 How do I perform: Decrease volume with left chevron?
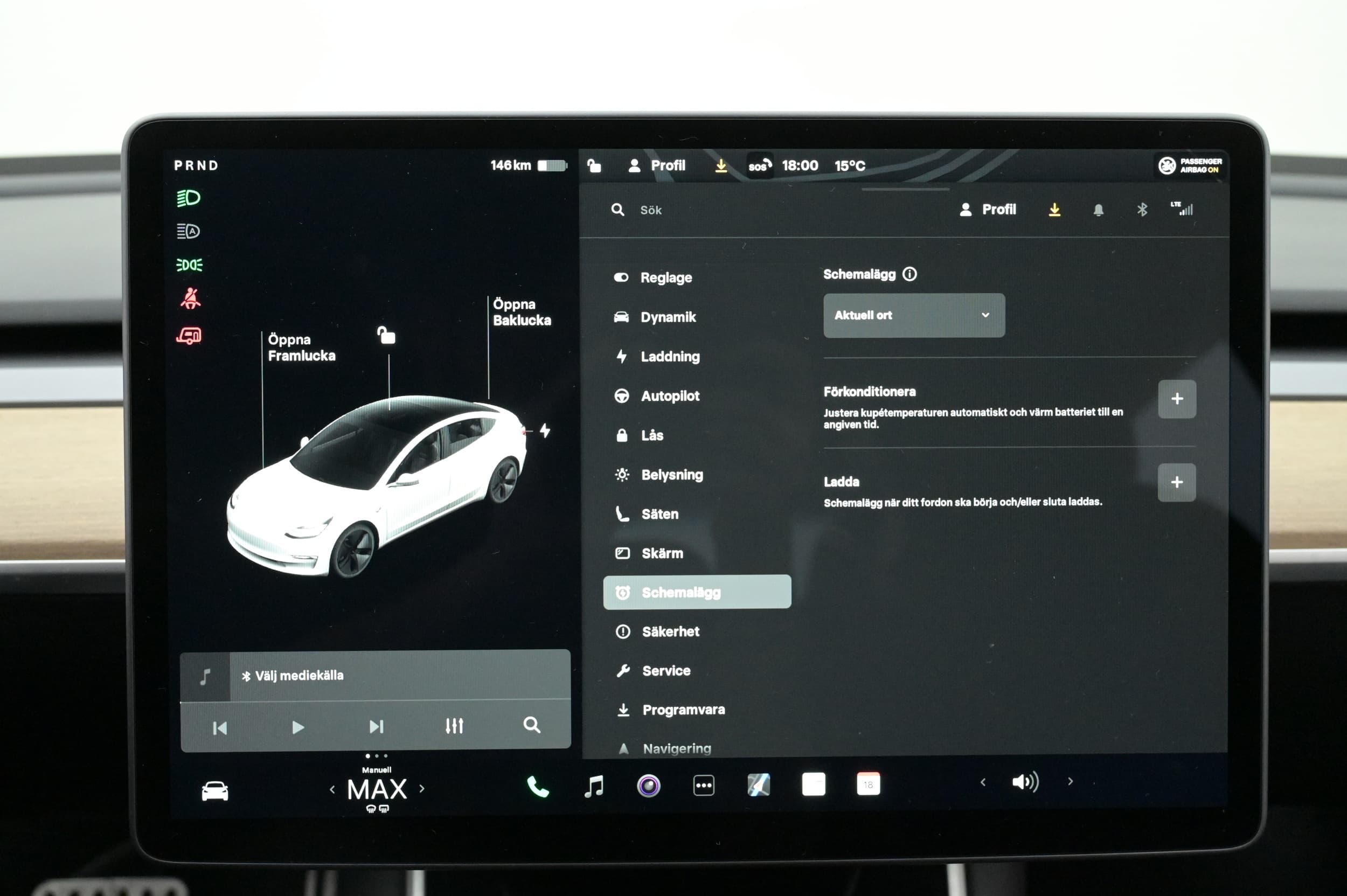point(982,782)
